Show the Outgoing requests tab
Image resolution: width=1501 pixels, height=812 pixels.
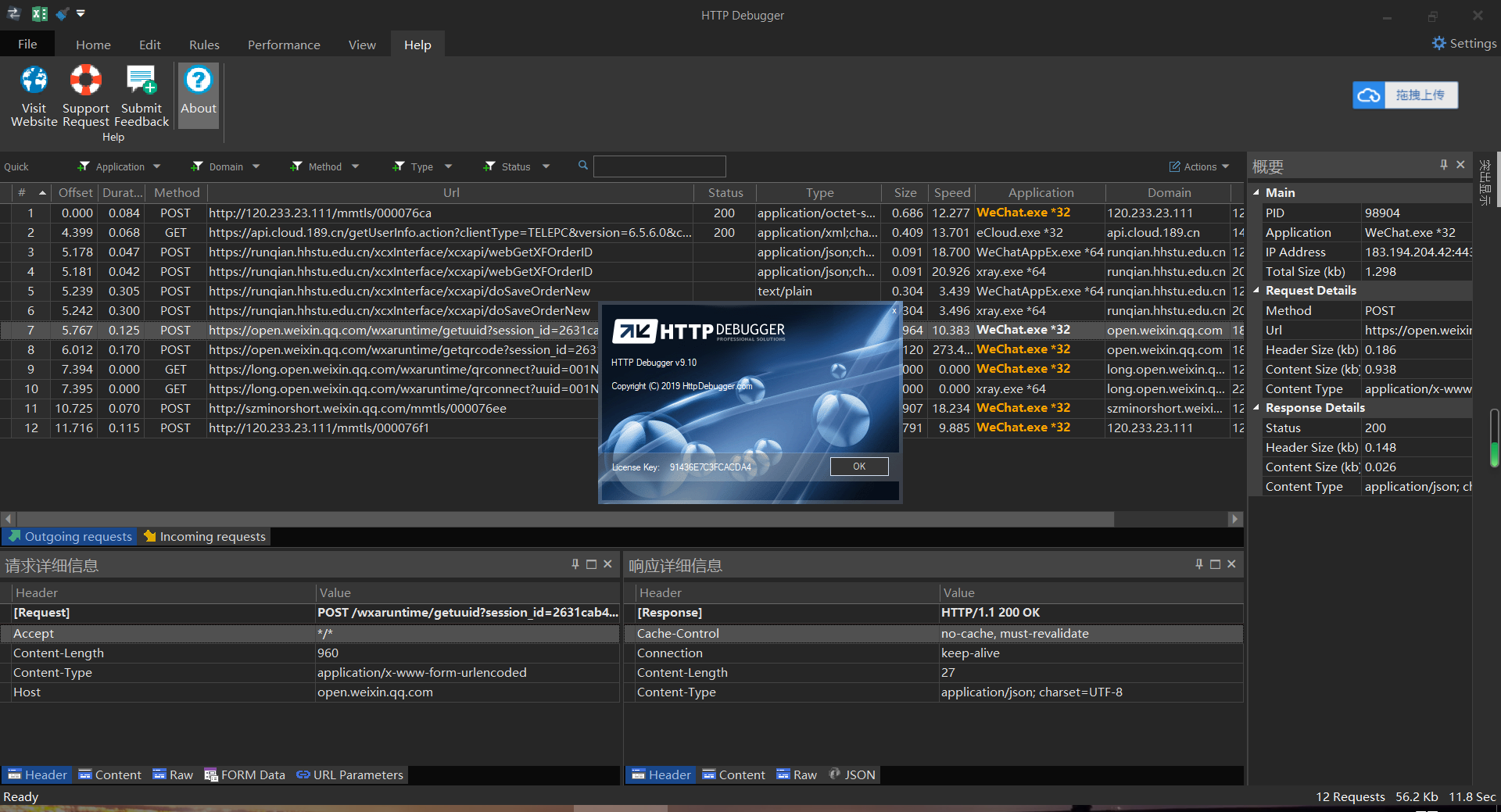coord(70,536)
